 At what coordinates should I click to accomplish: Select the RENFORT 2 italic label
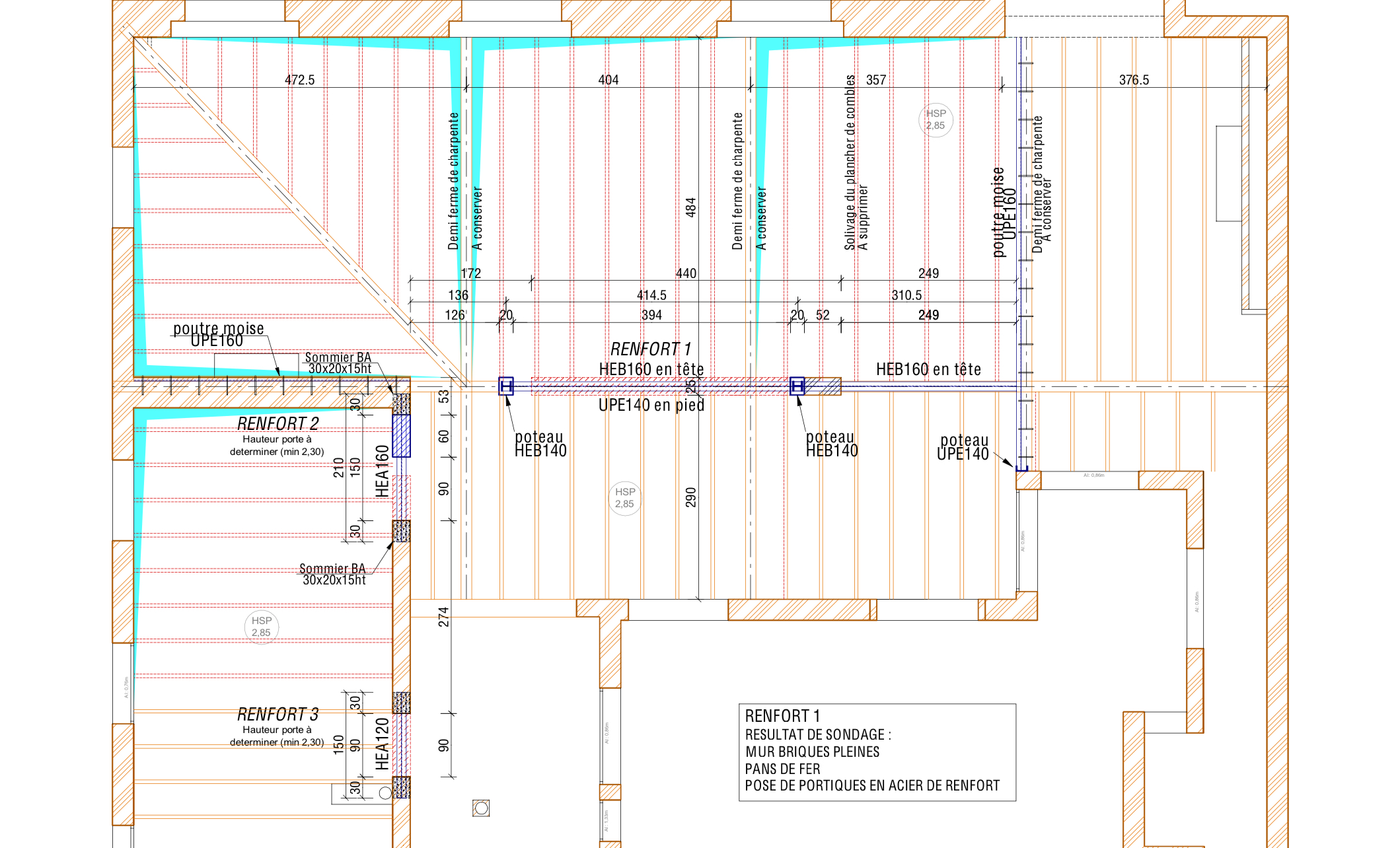(277, 423)
